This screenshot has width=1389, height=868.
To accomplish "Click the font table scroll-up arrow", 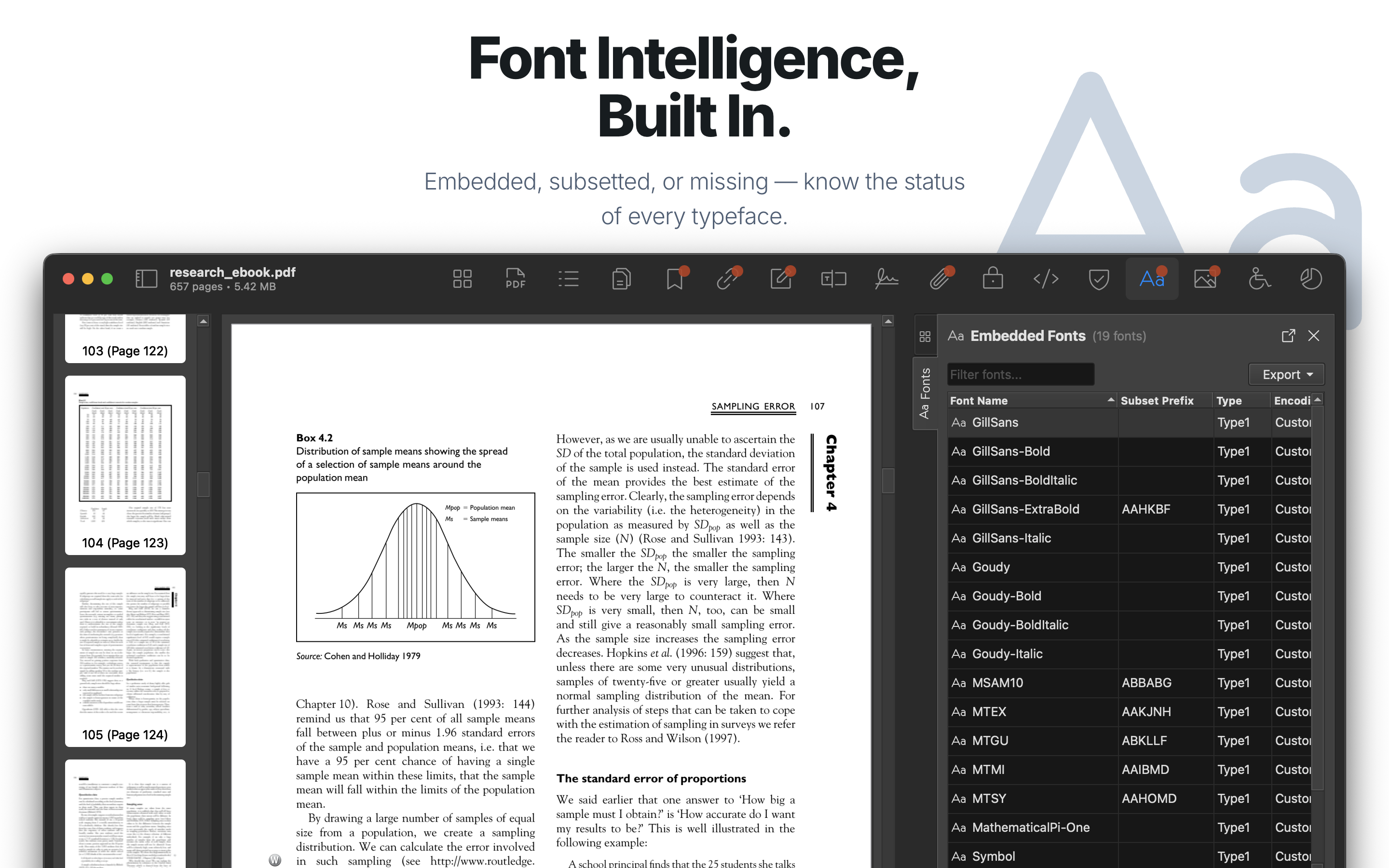I will point(1318,400).
